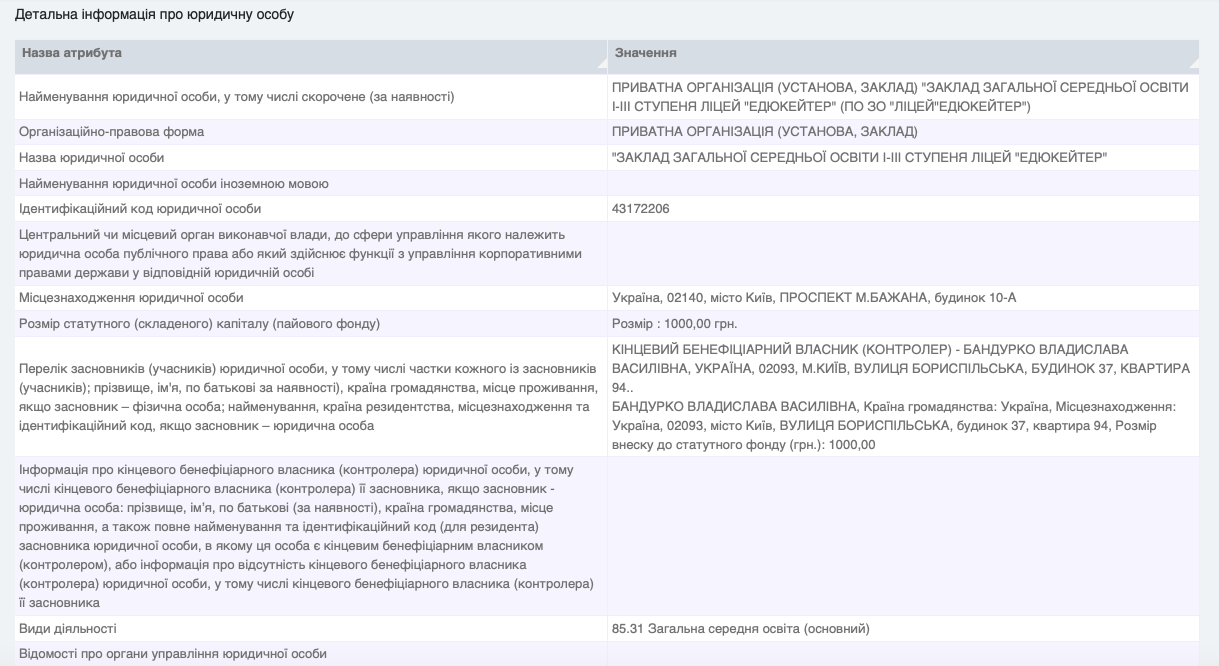Select the identification code value 43172206

(641, 209)
